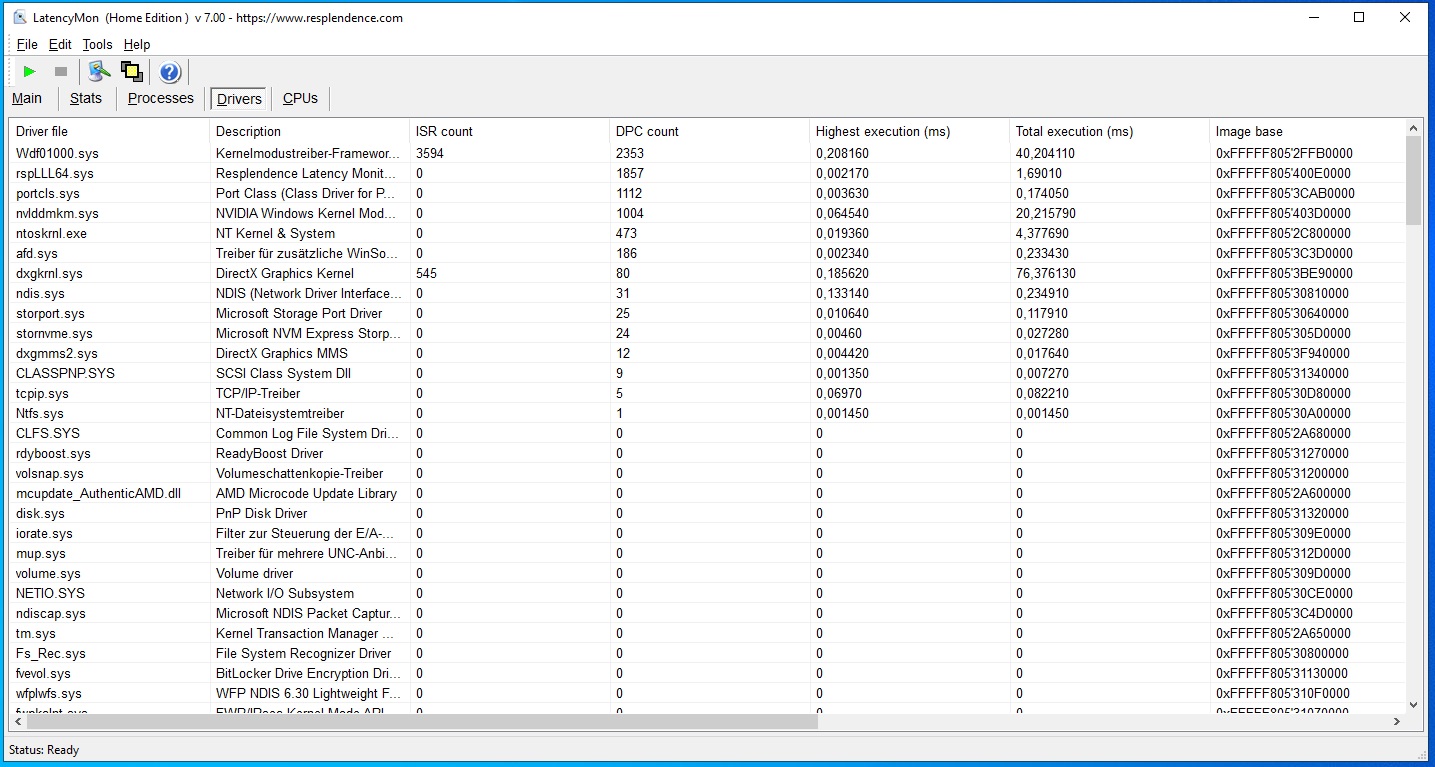This screenshot has width=1435, height=767.
Task: Select the ntoskrnl.exe driver row
Action: pyautogui.click(x=707, y=233)
